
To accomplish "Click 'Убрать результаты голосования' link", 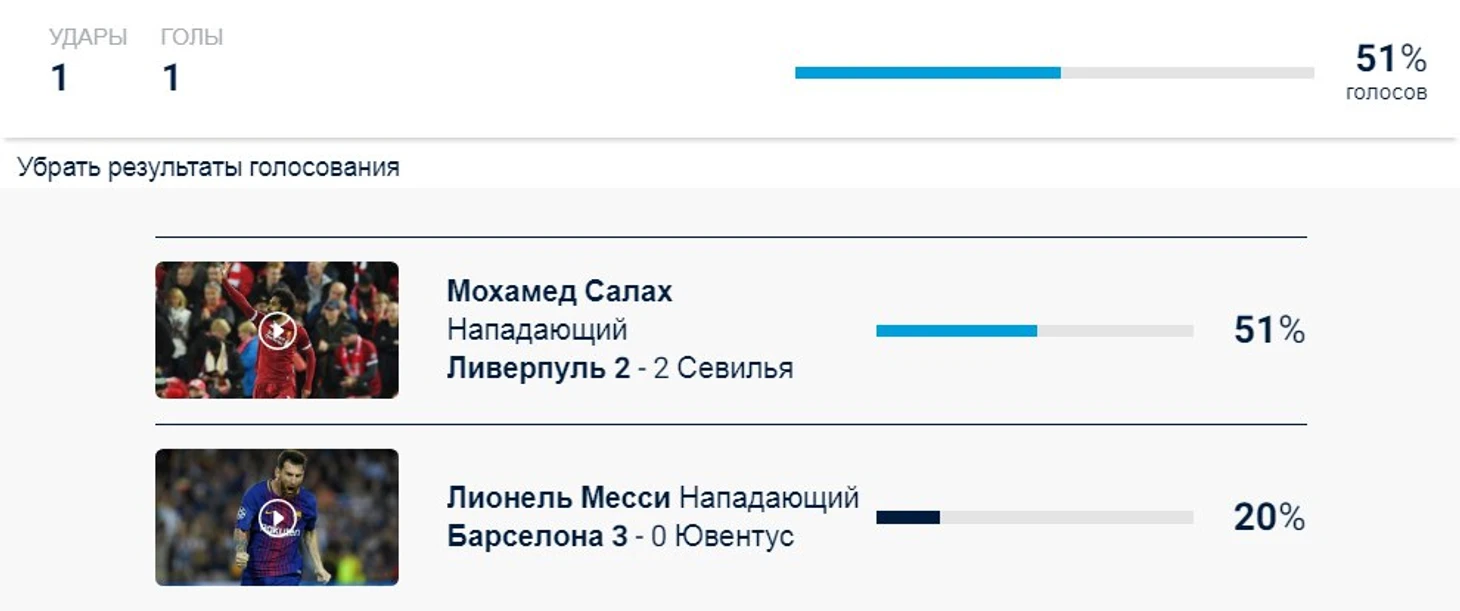I will 208,167.
